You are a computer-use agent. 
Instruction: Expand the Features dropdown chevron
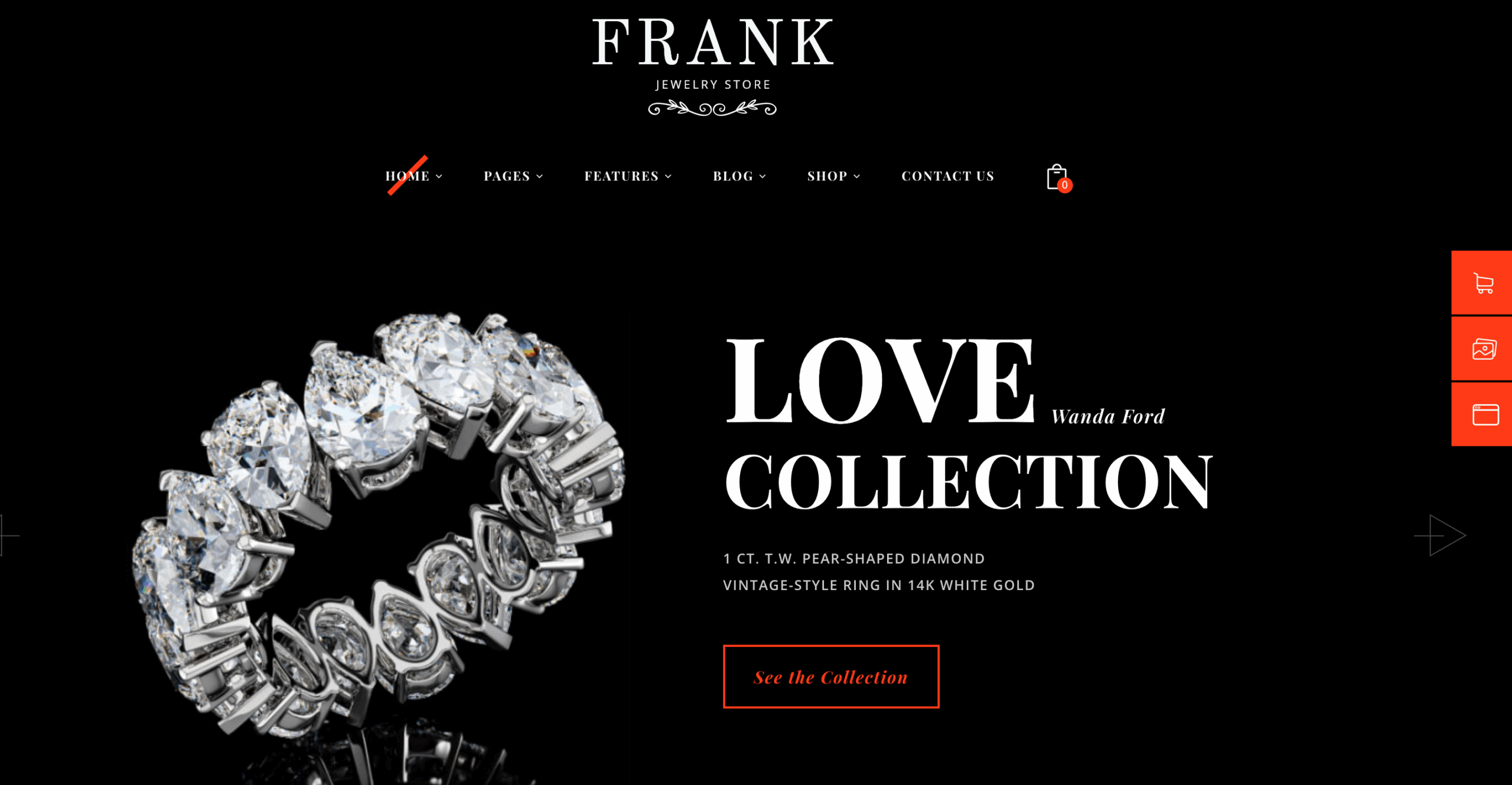[668, 177]
